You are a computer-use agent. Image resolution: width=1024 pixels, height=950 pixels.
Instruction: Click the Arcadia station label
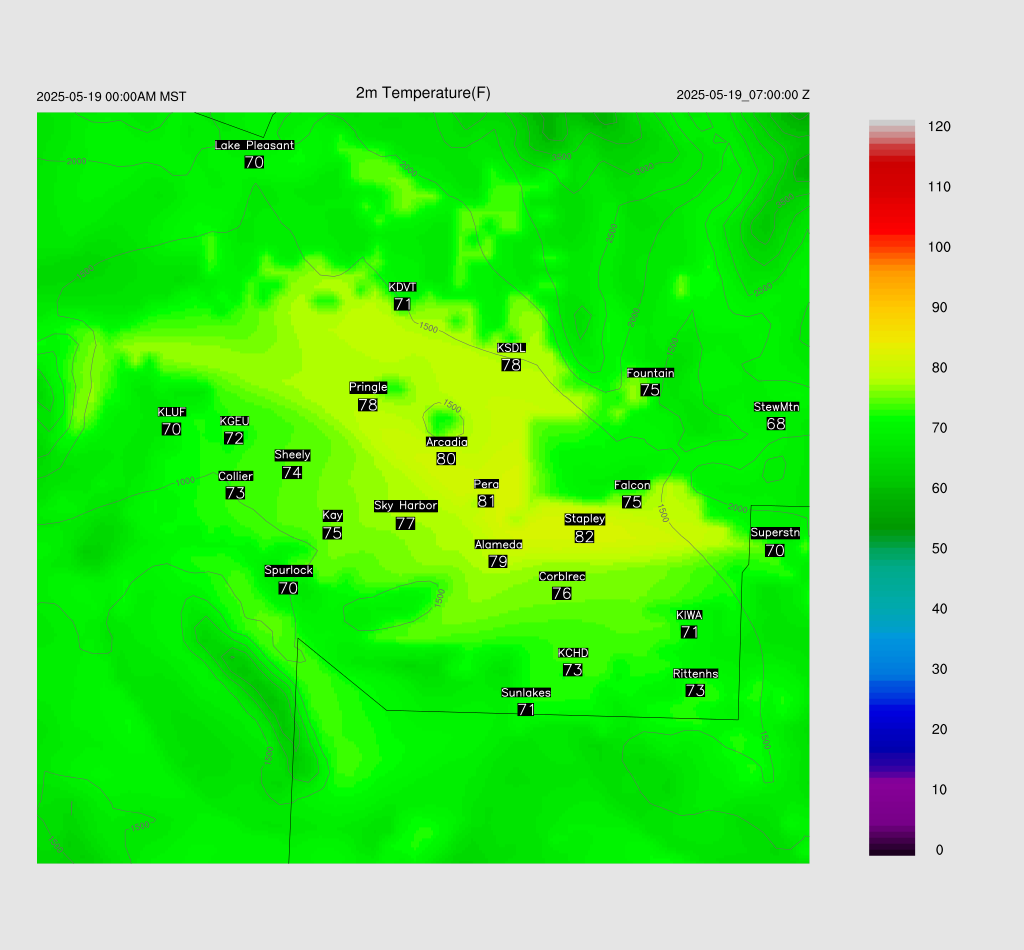(x=447, y=442)
